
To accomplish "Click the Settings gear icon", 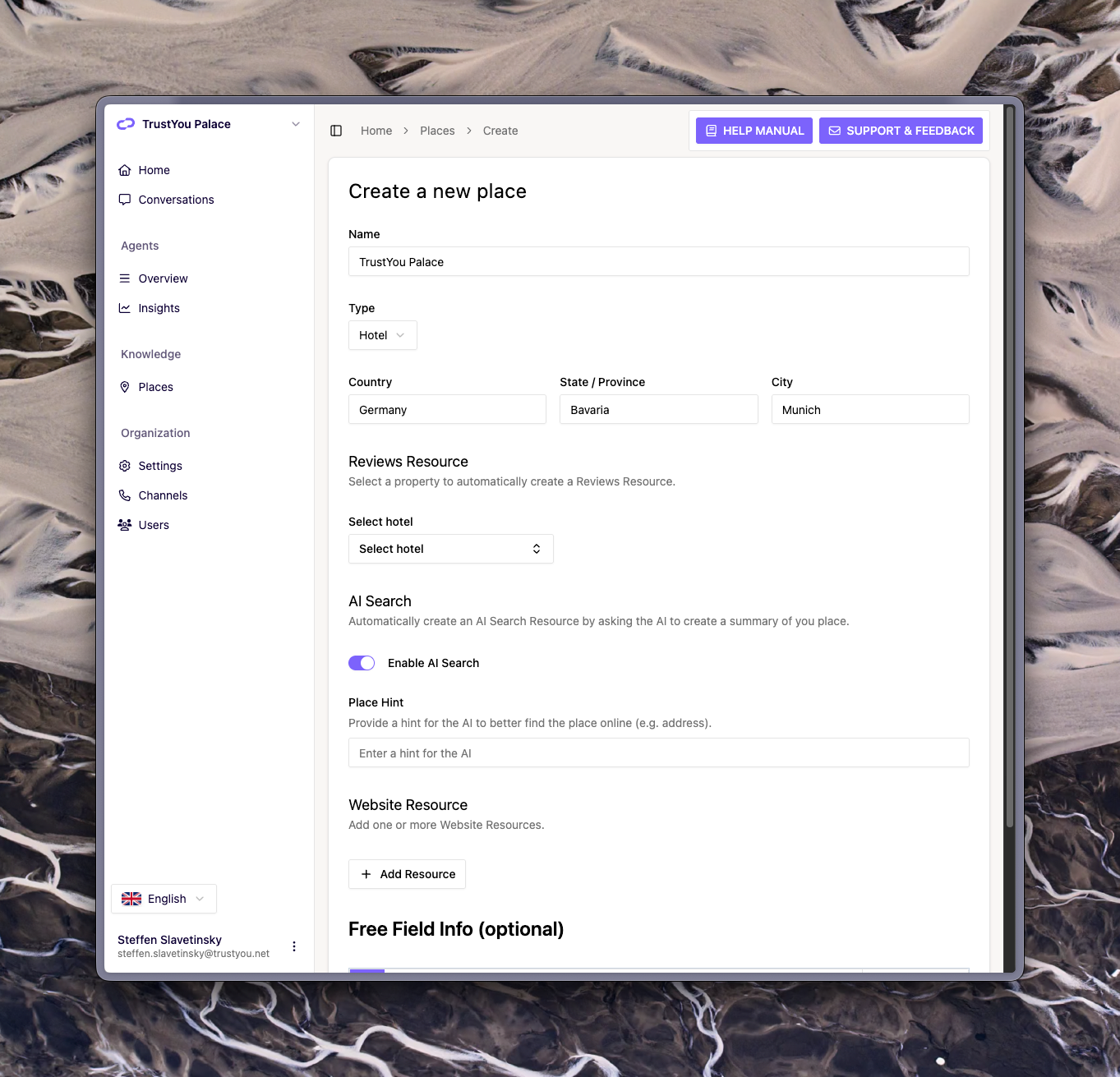I will pyautogui.click(x=125, y=466).
